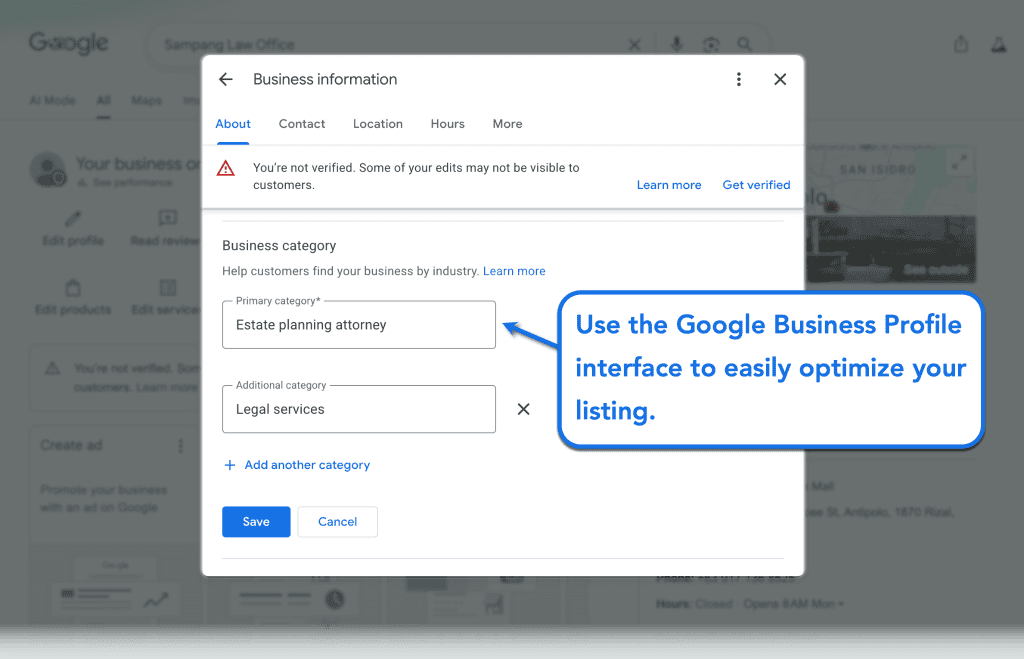This screenshot has width=1024, height=659.
Task: Open the Location tab
Action: (x=377, y=124)
